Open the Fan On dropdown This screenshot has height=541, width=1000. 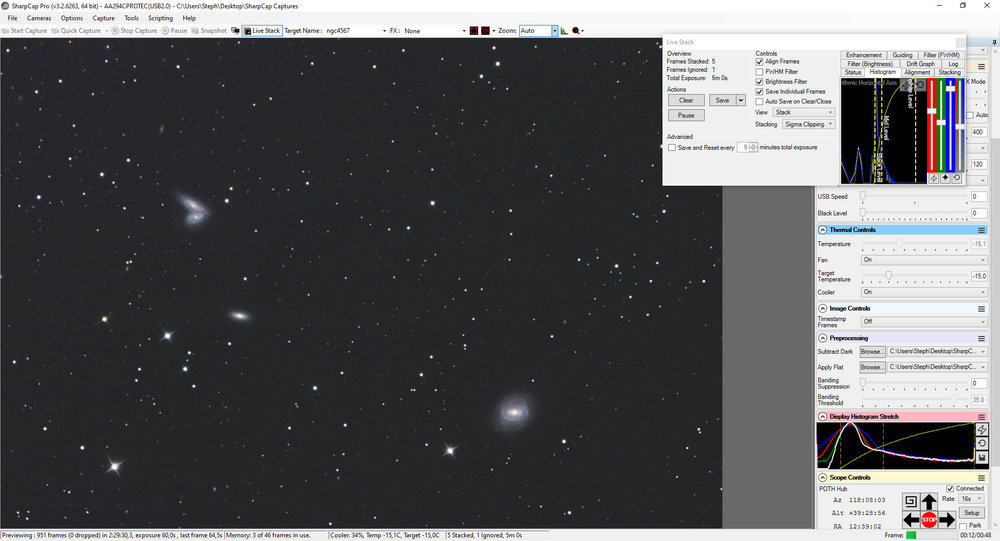coord(924,260)
